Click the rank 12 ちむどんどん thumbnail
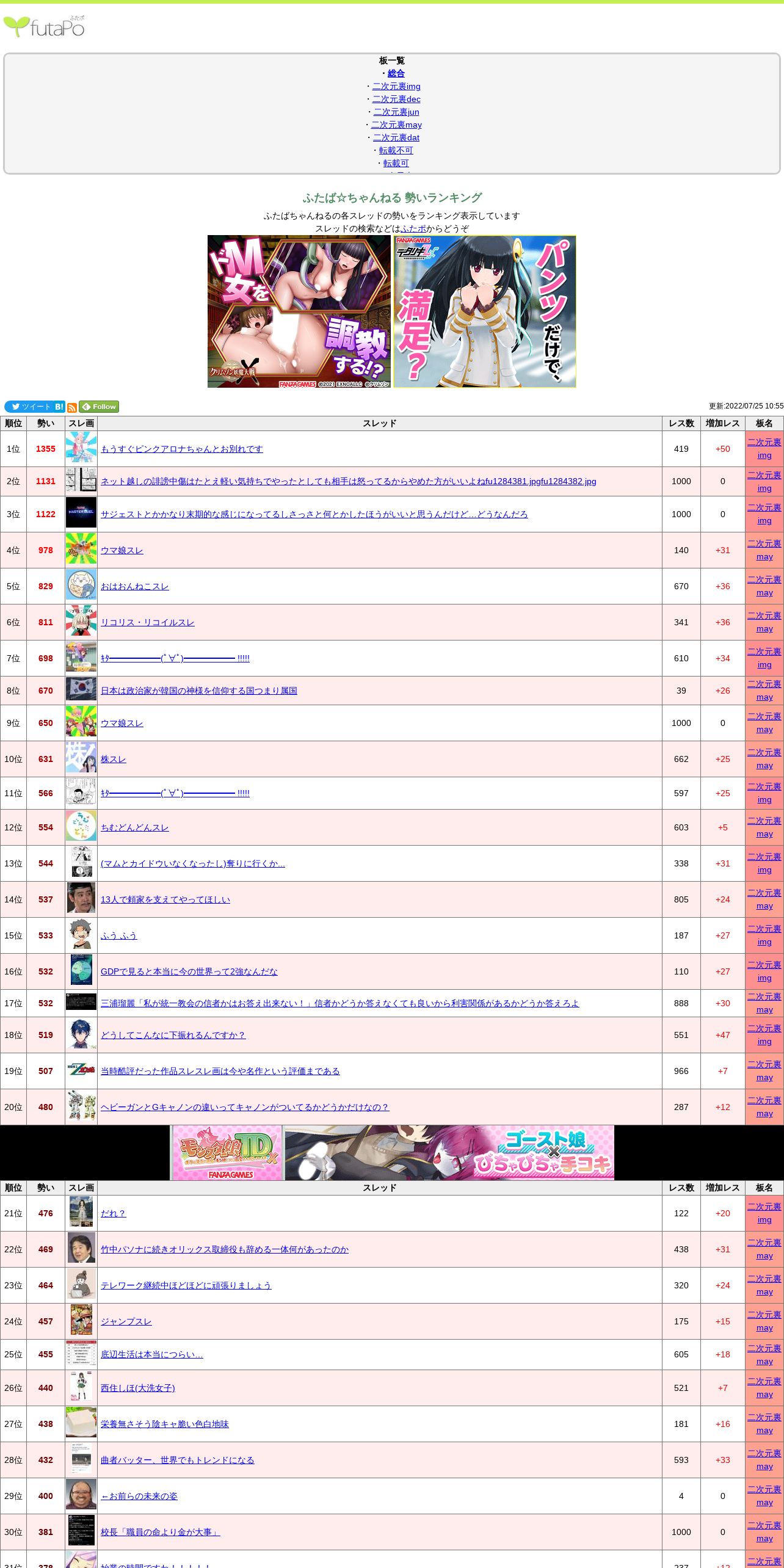Image resolution: width=784 pixels, height=1568 pixels. [81, 826]
